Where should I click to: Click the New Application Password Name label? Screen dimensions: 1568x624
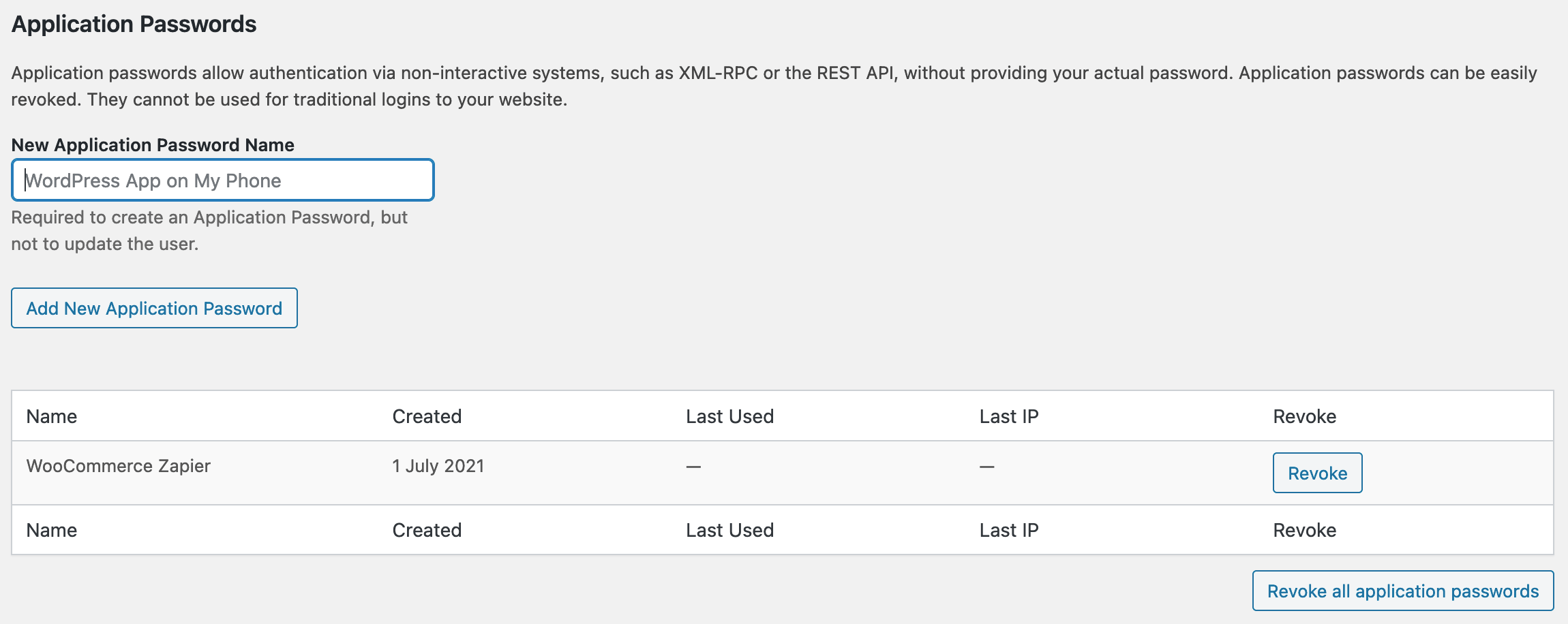point(153,145)
